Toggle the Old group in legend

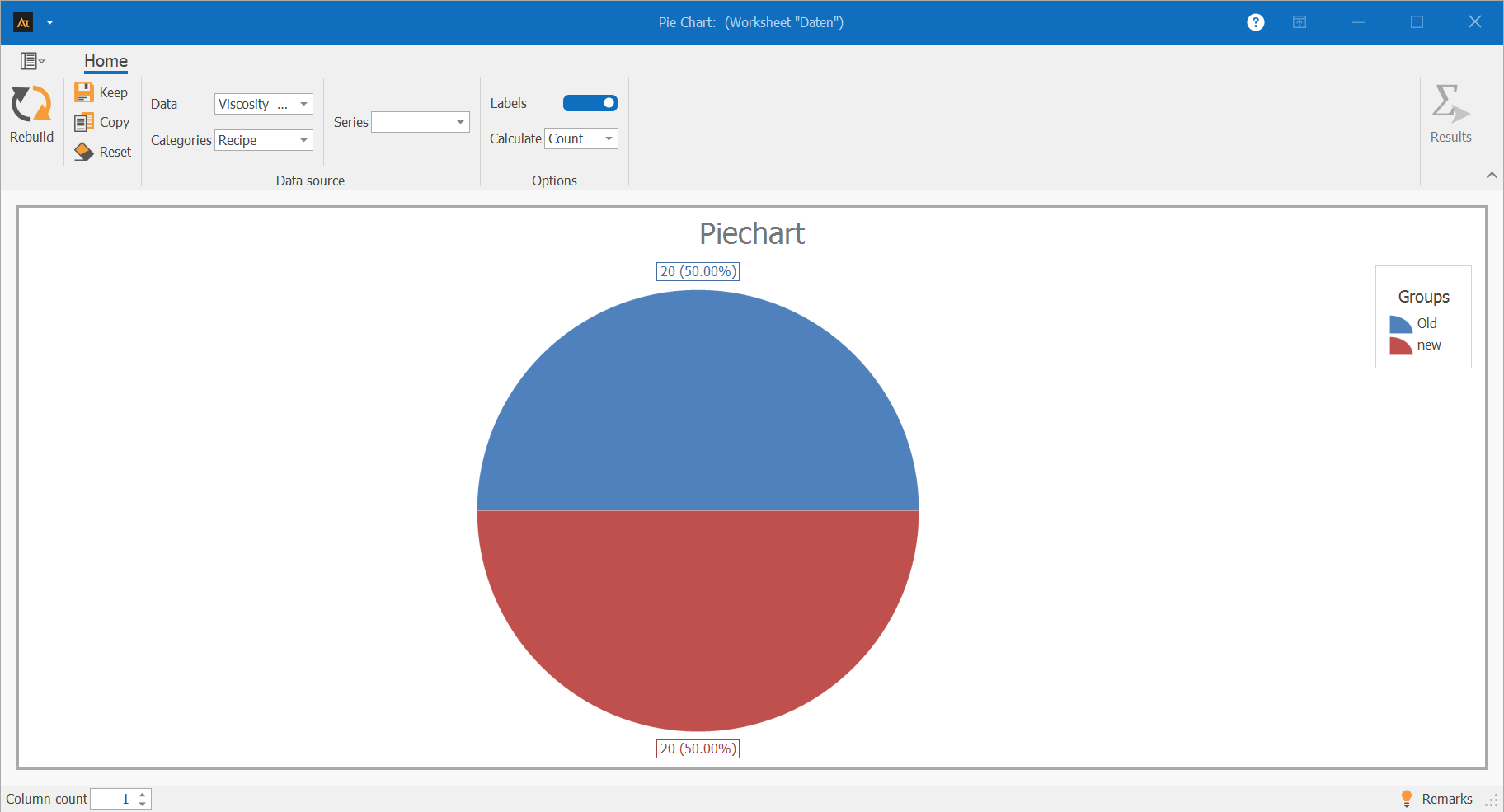tap(1415, 323)
